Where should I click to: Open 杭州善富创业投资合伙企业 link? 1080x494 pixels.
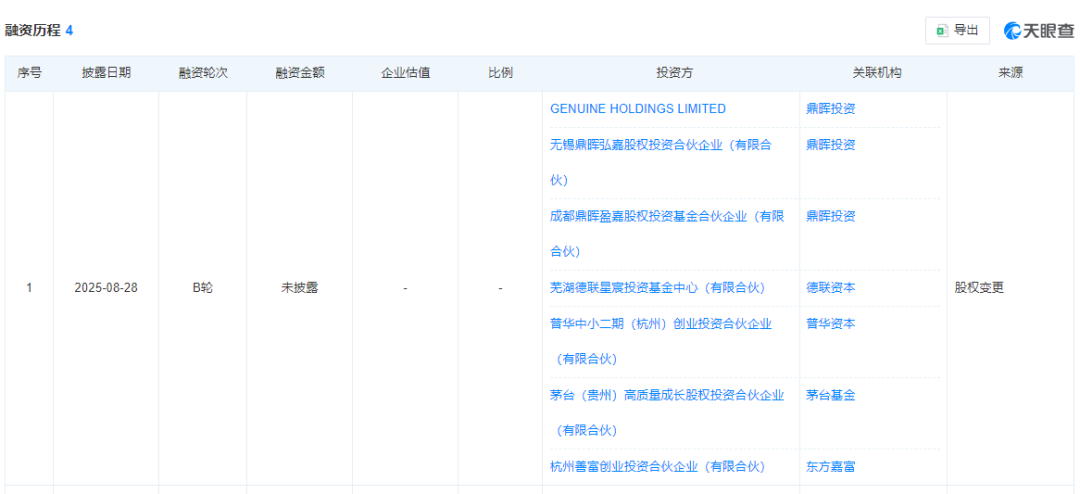click(658, 466)
